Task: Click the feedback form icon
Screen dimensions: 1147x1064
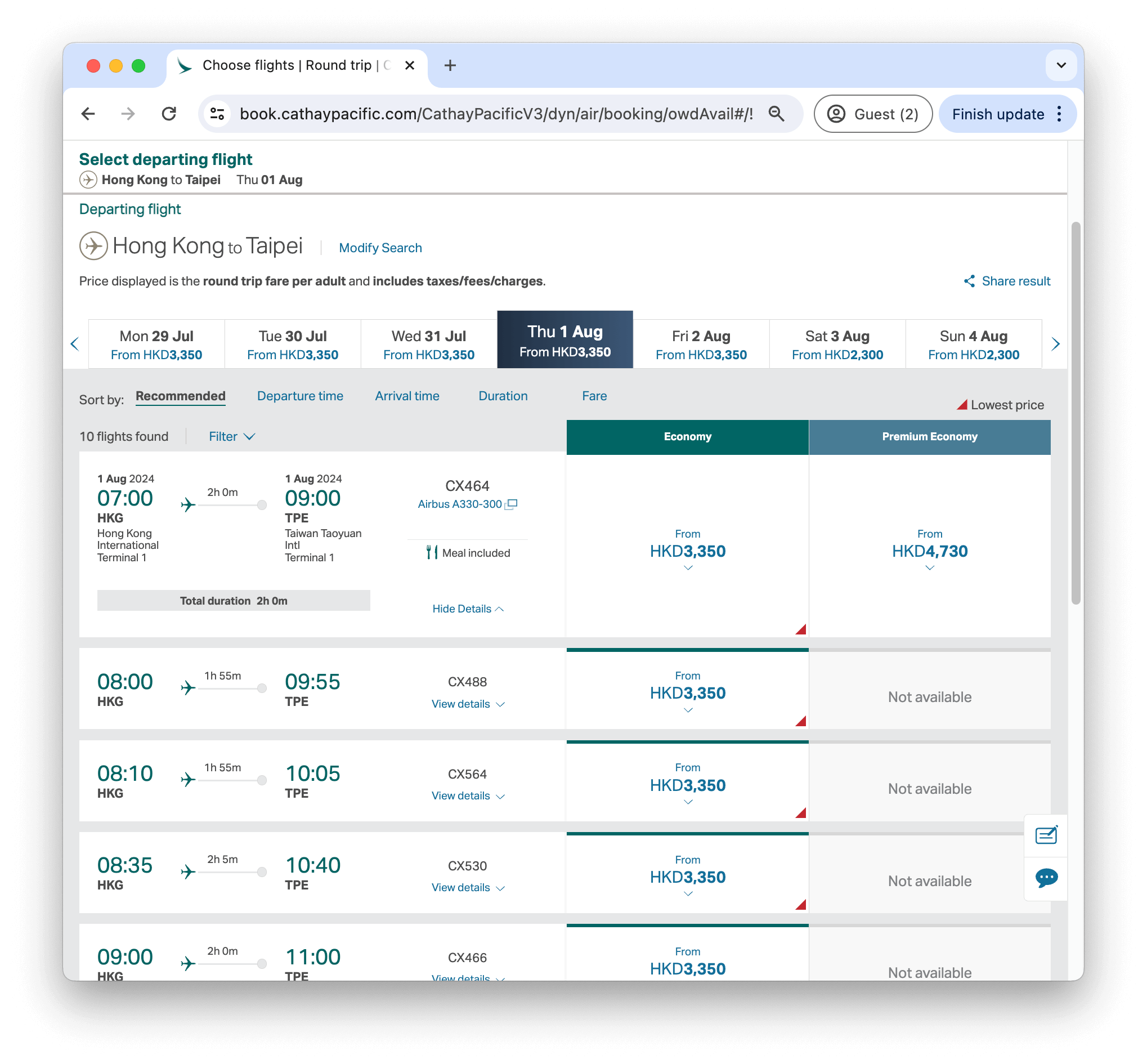Action: pos(1046,834)
